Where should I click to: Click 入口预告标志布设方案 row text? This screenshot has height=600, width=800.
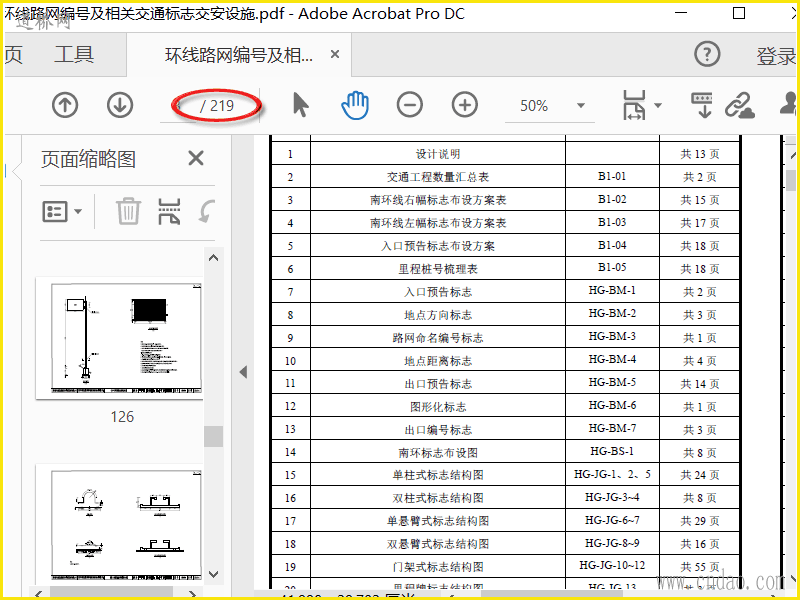438,246
